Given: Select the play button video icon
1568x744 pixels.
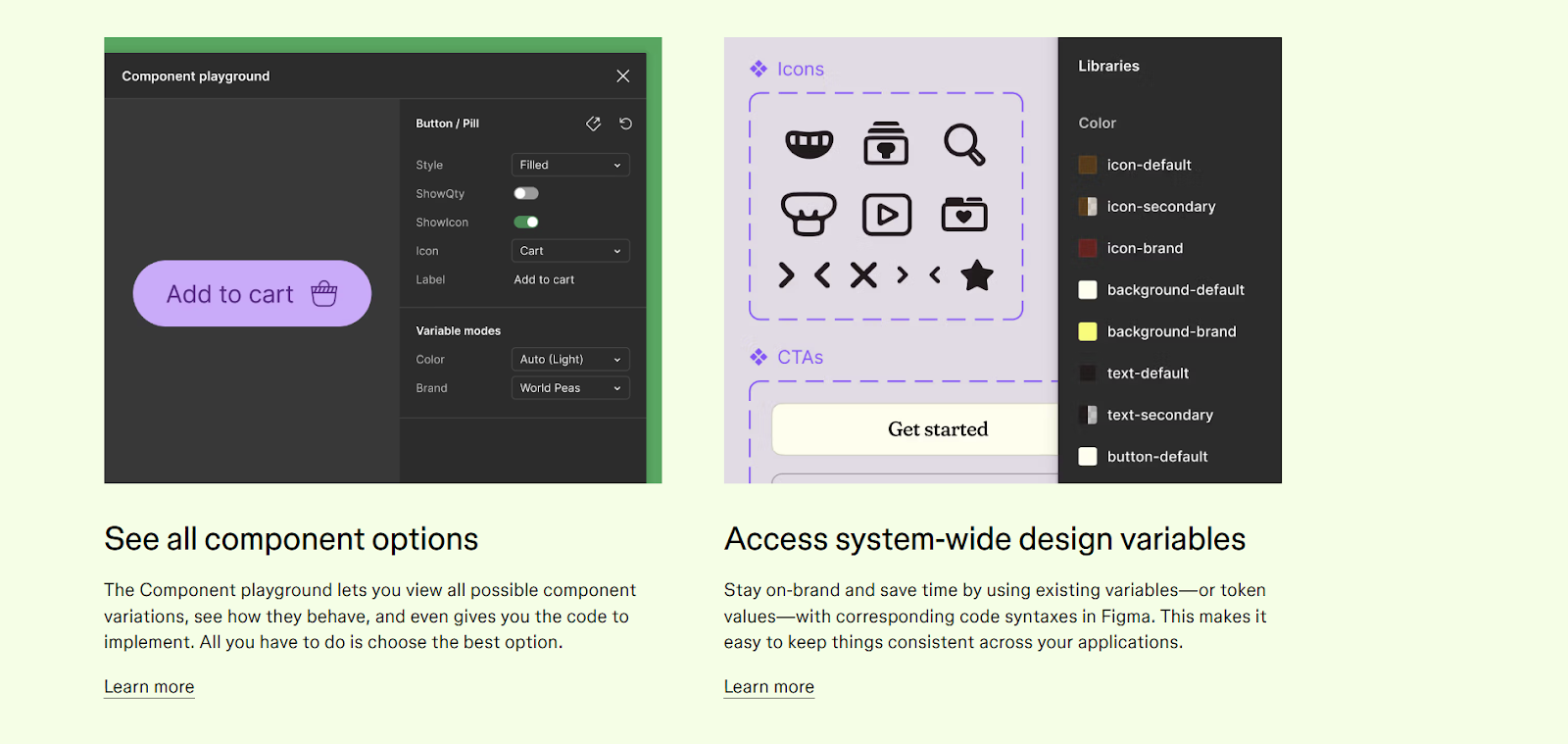Looking at the screenshot, I should [887, 215].
